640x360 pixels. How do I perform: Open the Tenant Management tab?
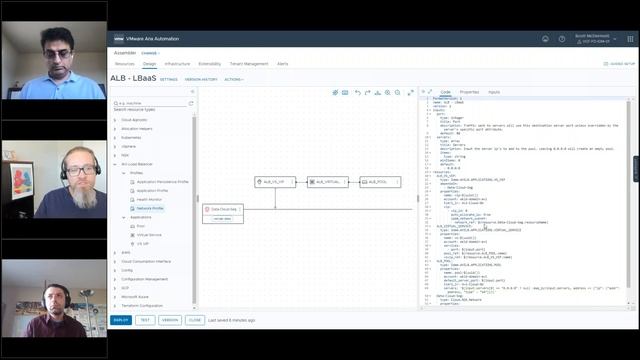point(249,64)
